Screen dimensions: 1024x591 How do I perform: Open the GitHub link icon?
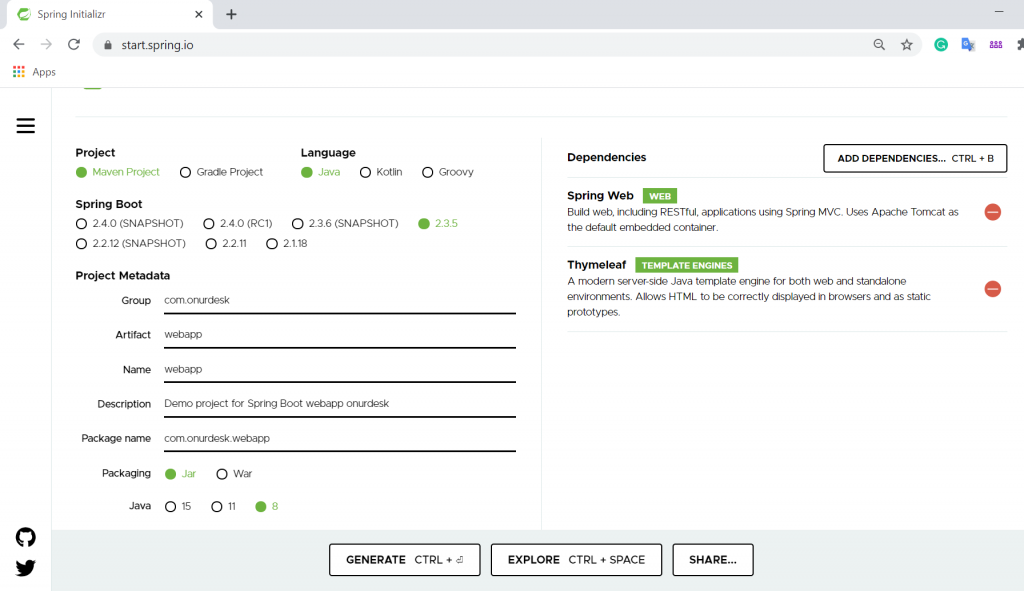pos(25,537)
